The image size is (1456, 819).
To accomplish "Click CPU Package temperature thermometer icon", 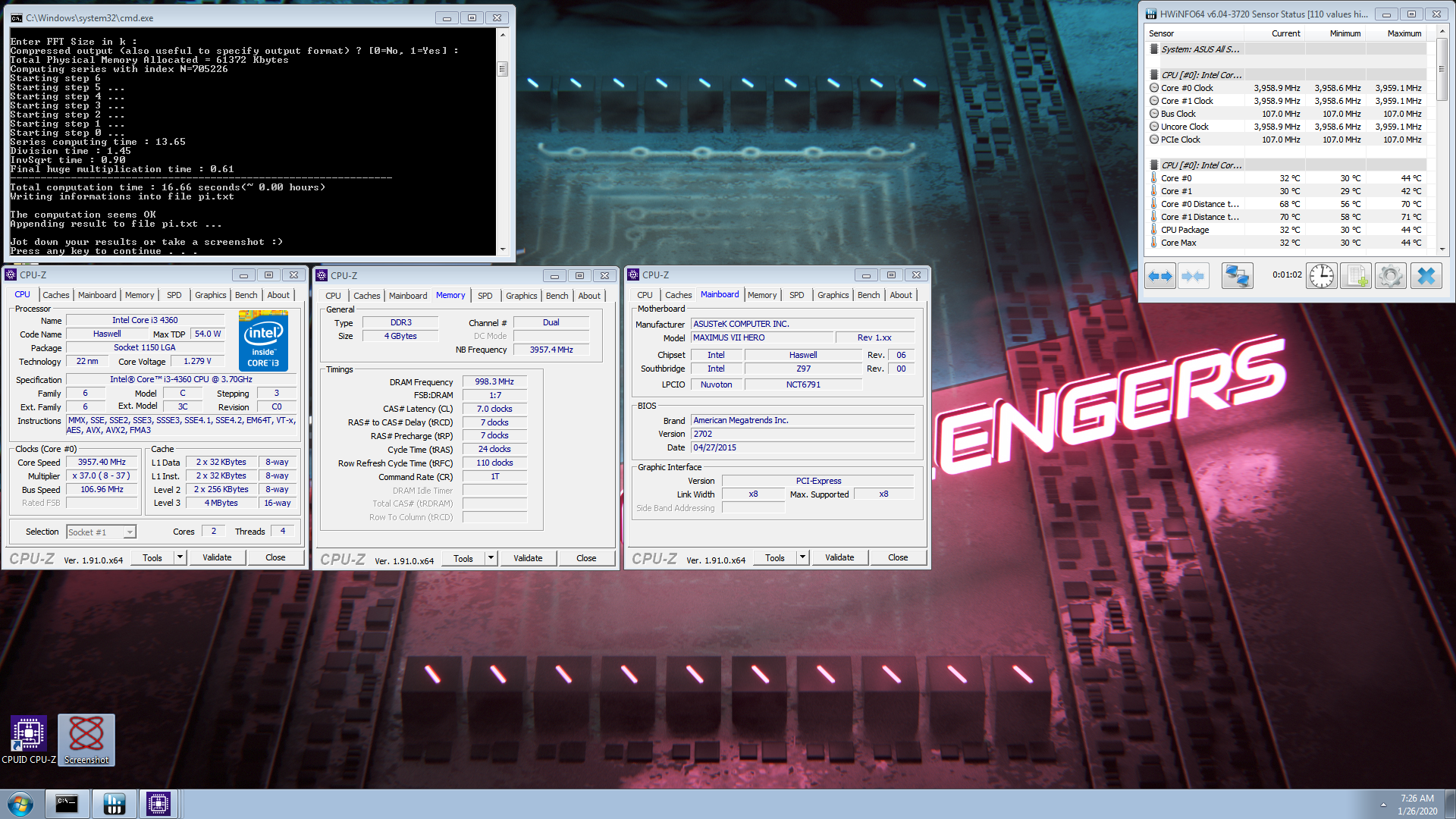I will pyautogui.click(x=1154, y=229).
